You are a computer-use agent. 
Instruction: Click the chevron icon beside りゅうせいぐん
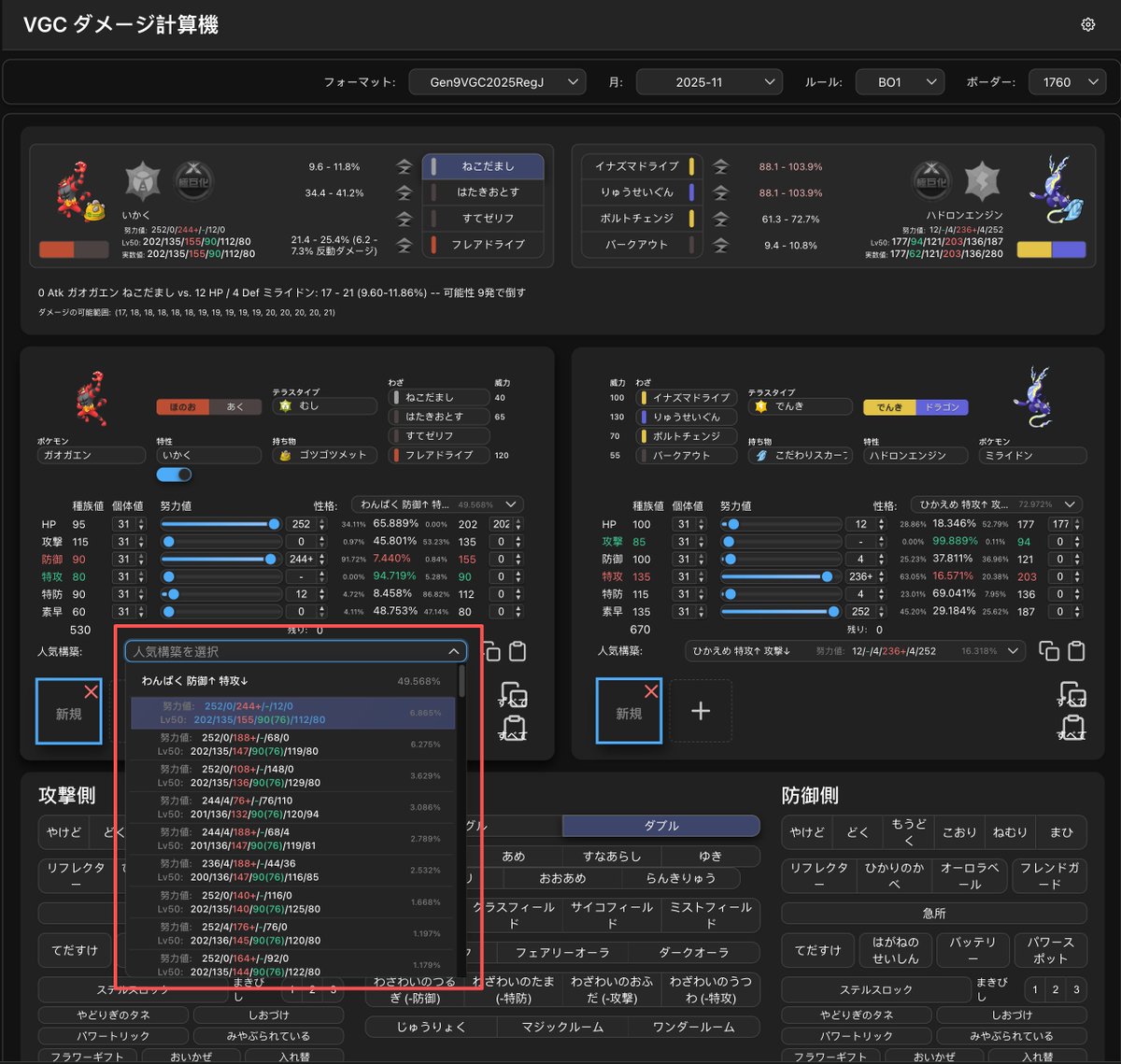click(x=720, y=192)
